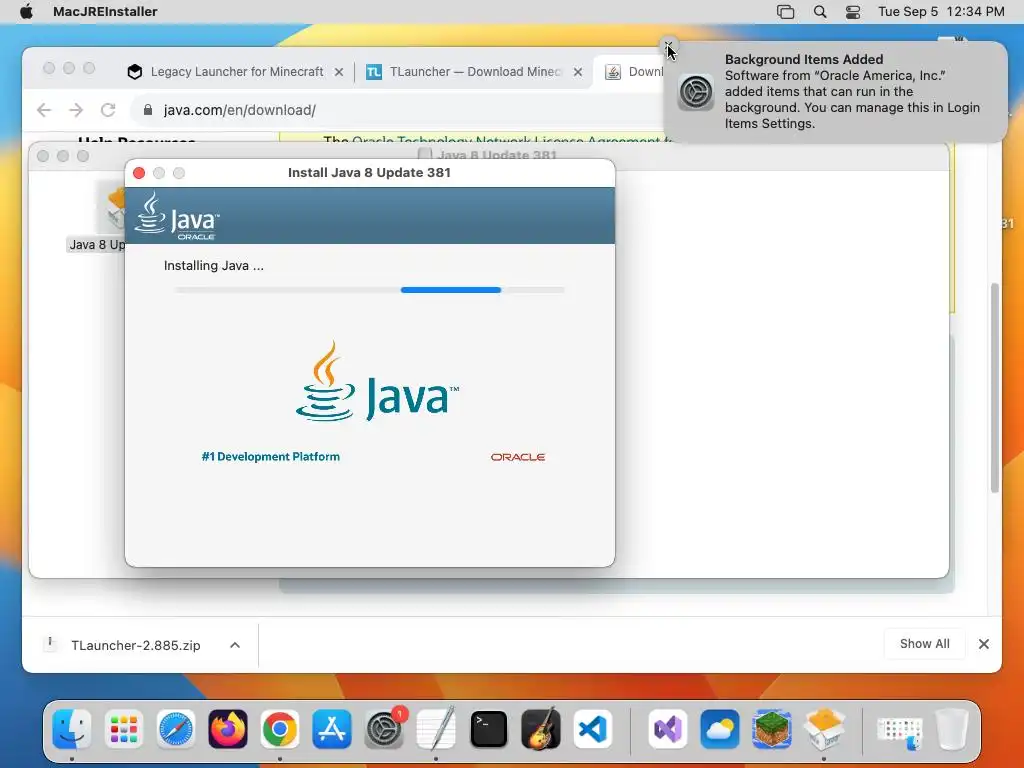
Task: Close the Chrome downloads bar
Action: click(984, 644)
